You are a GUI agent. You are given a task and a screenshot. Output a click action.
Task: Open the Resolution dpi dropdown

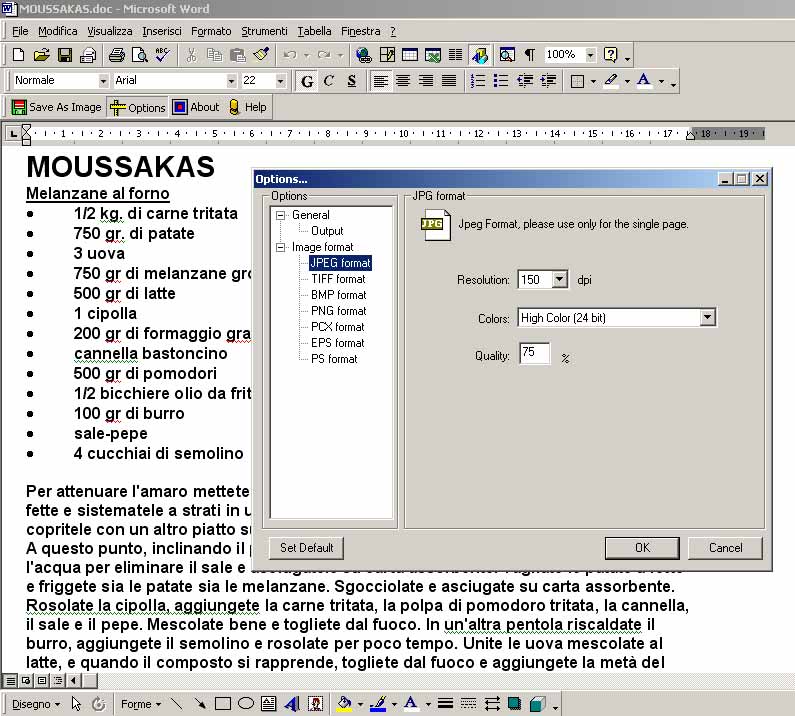tap(559, 280)
